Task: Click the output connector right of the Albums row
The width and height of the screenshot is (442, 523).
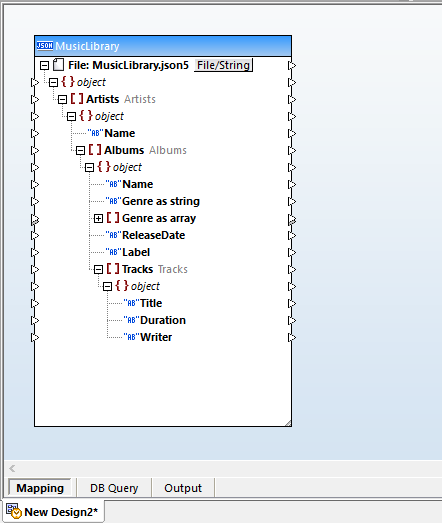Action: pos(292,150)
